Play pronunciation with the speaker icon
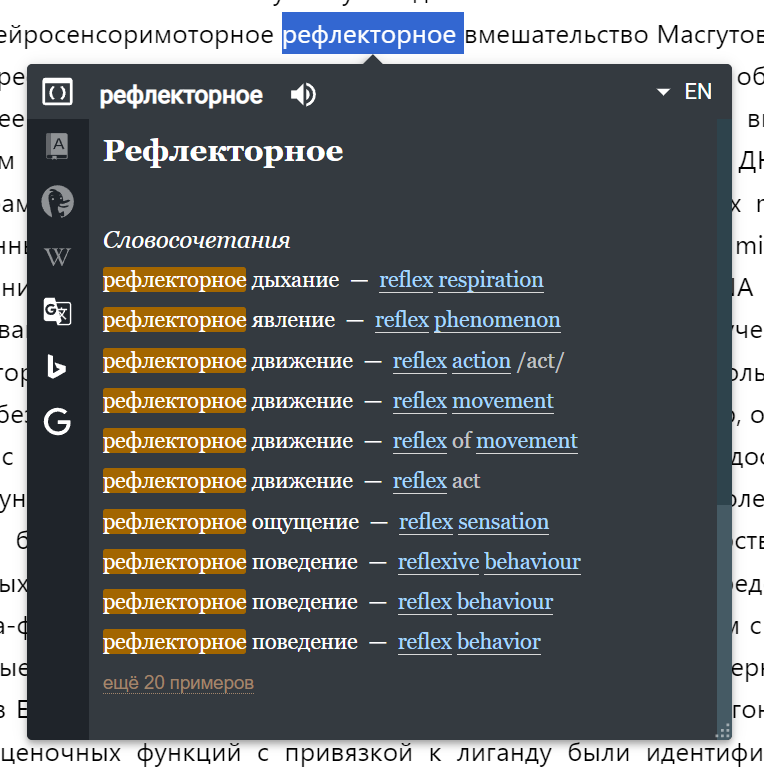 [x=303, y=95]
